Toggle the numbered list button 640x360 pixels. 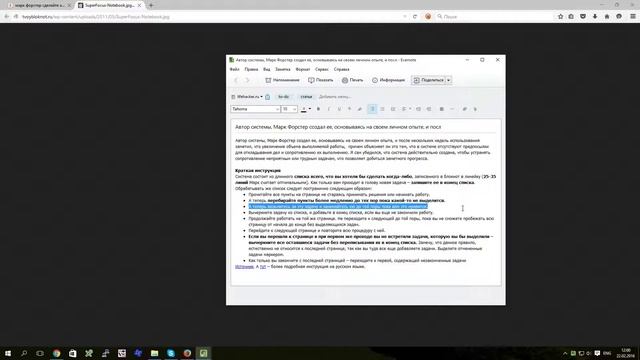click(x=382, y=109)
